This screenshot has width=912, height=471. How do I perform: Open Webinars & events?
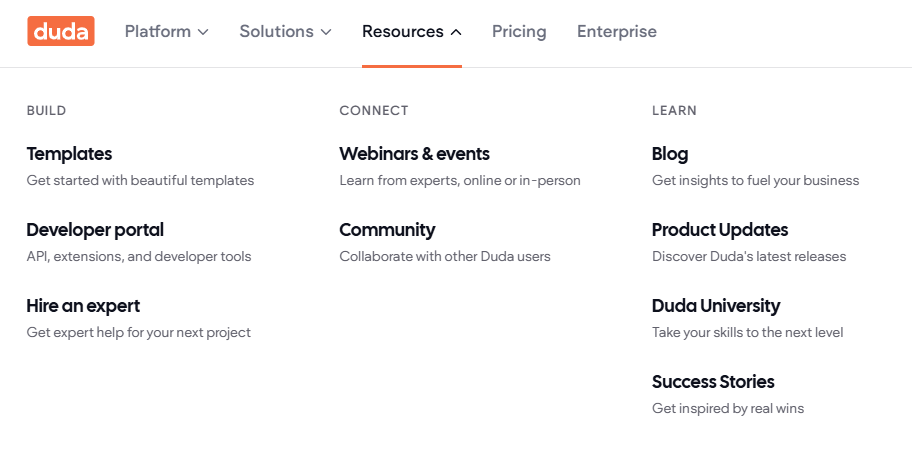pos(415,154)
